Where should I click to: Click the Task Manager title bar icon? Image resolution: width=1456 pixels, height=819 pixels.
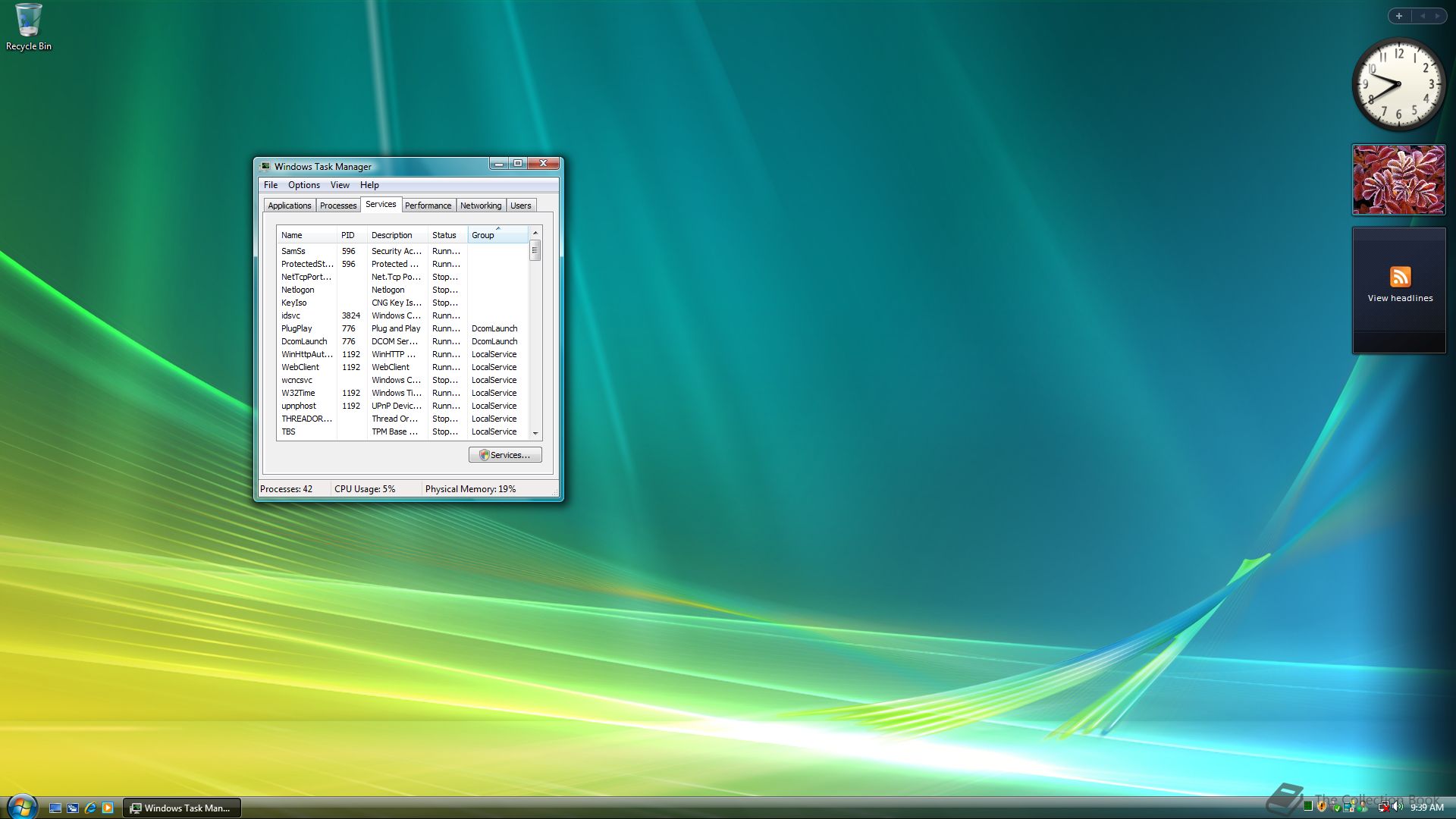tap(265, 166)
